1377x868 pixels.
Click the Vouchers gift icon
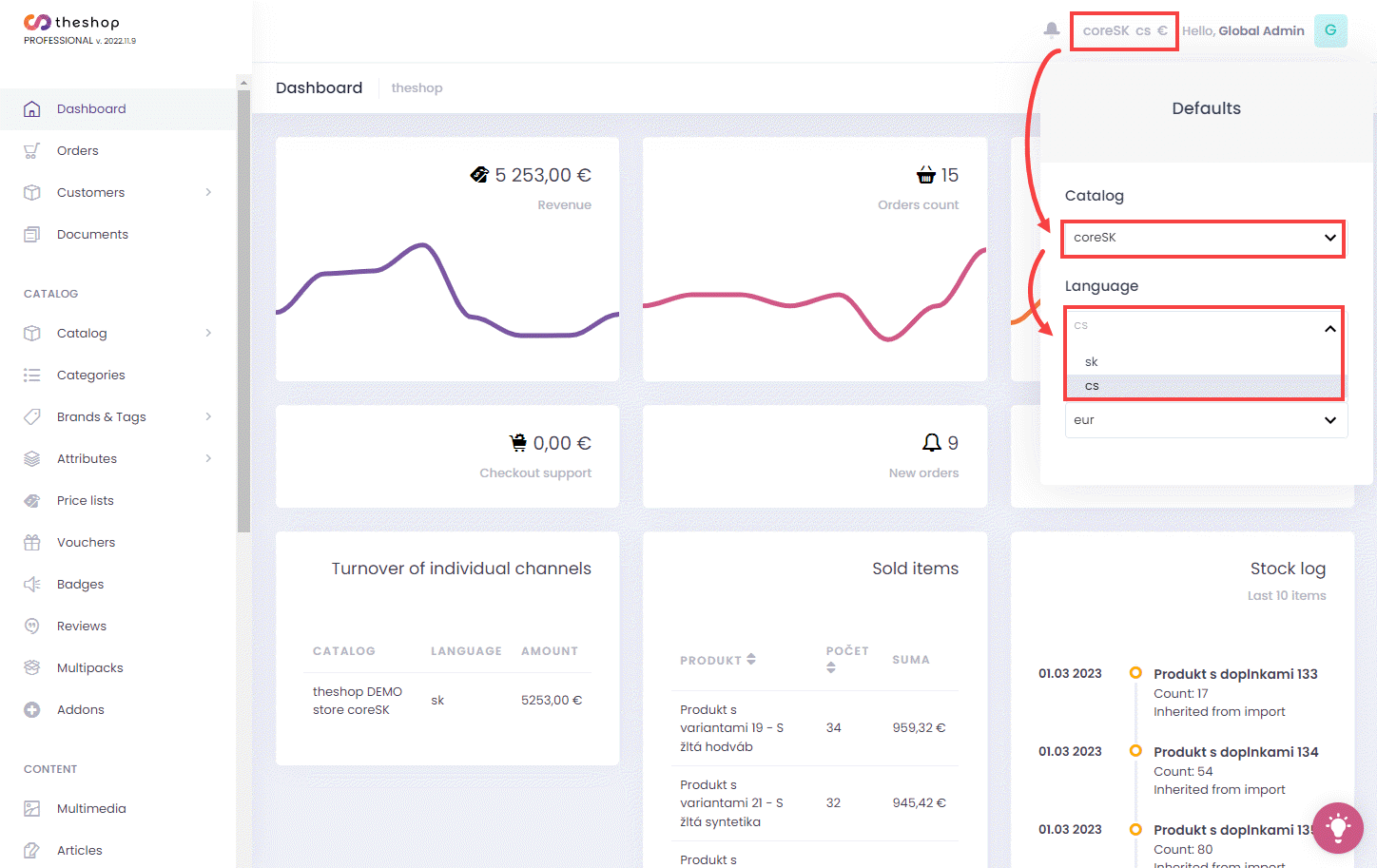32,542
